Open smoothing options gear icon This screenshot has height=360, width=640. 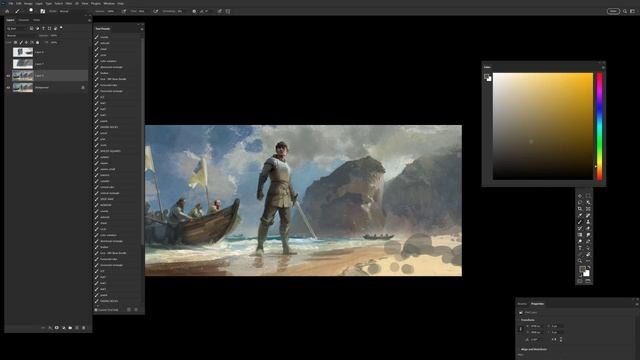click(194, 11)
